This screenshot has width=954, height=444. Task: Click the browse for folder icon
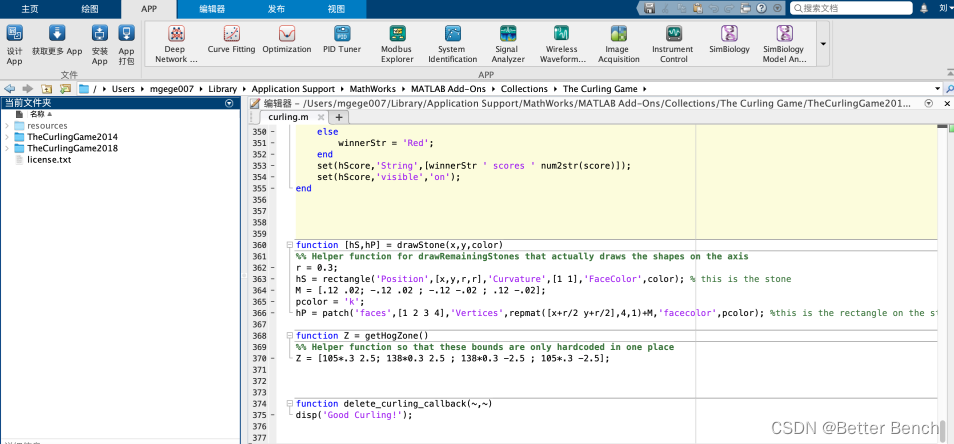(65, 89)
